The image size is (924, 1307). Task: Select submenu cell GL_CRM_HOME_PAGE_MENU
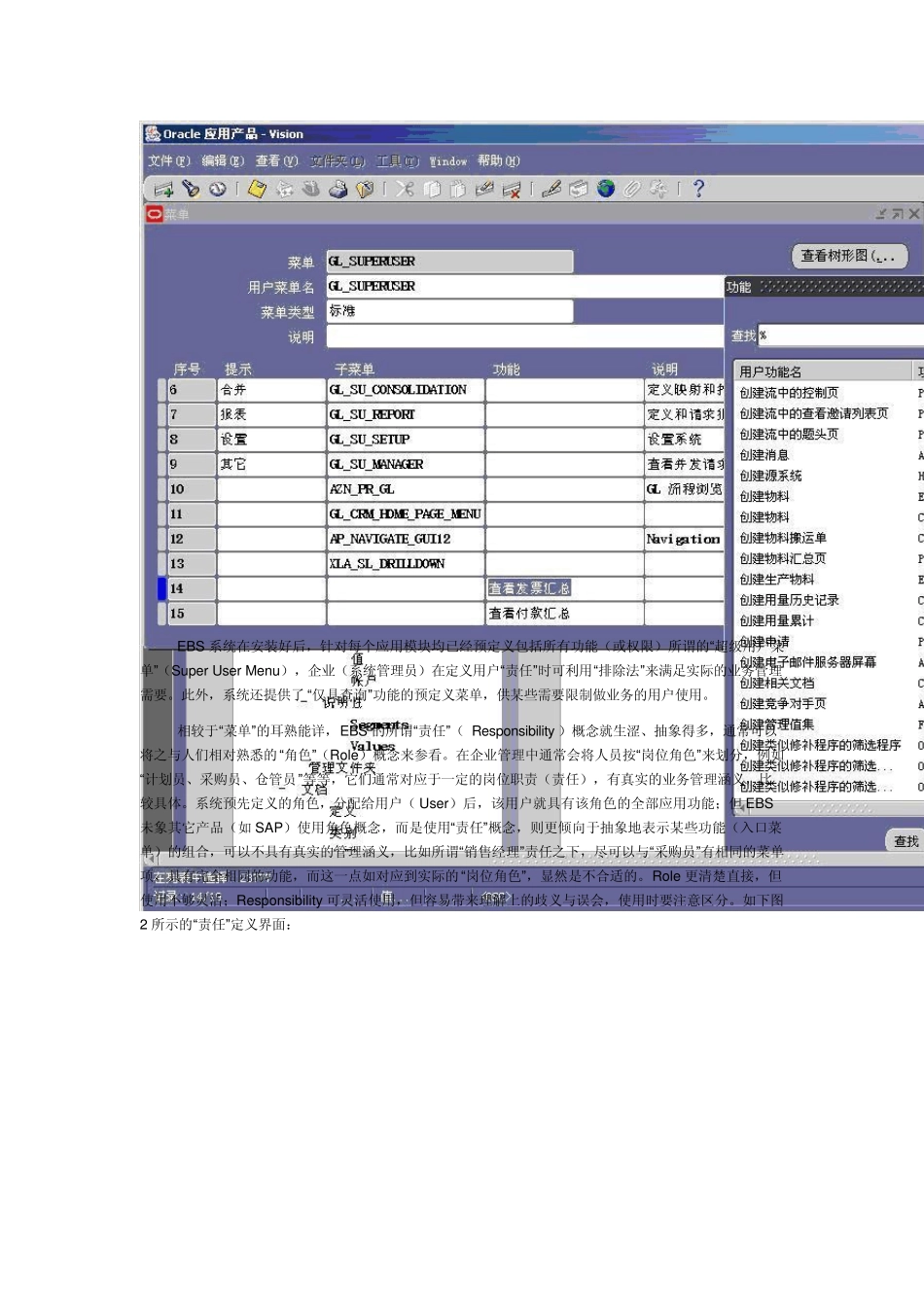(406, 514)
